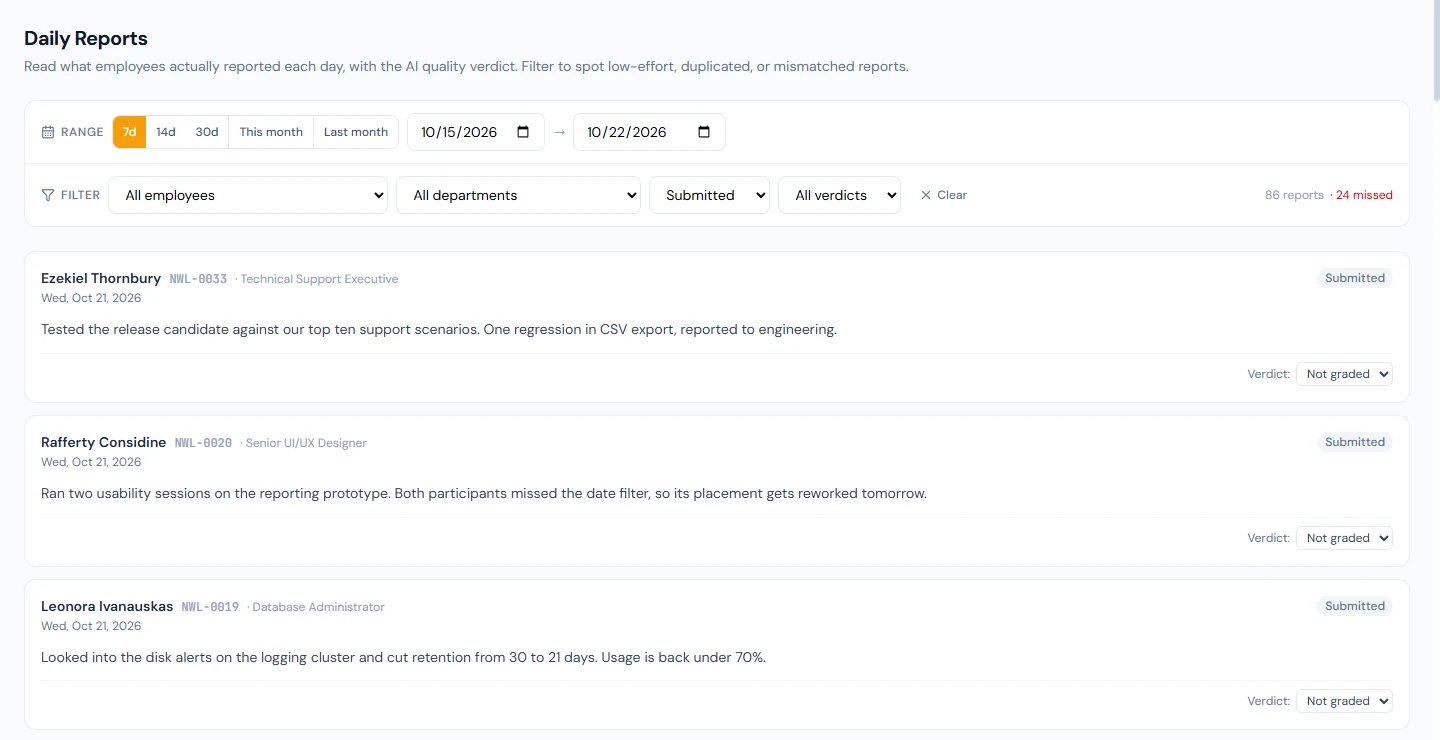Click the Daily Reports heading
This screenshot has width=1440, height=740.
pyautogui.click(x=86, y=38)
